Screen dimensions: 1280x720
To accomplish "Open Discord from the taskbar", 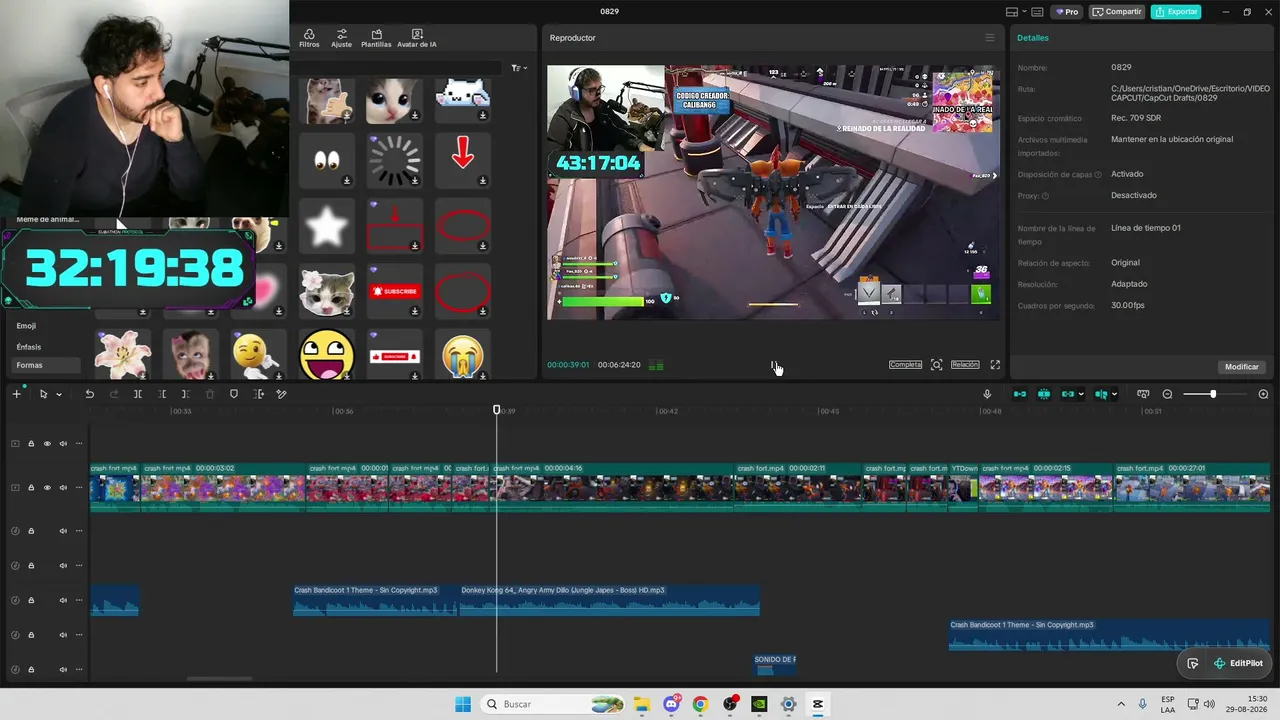I will pos(671,704).
